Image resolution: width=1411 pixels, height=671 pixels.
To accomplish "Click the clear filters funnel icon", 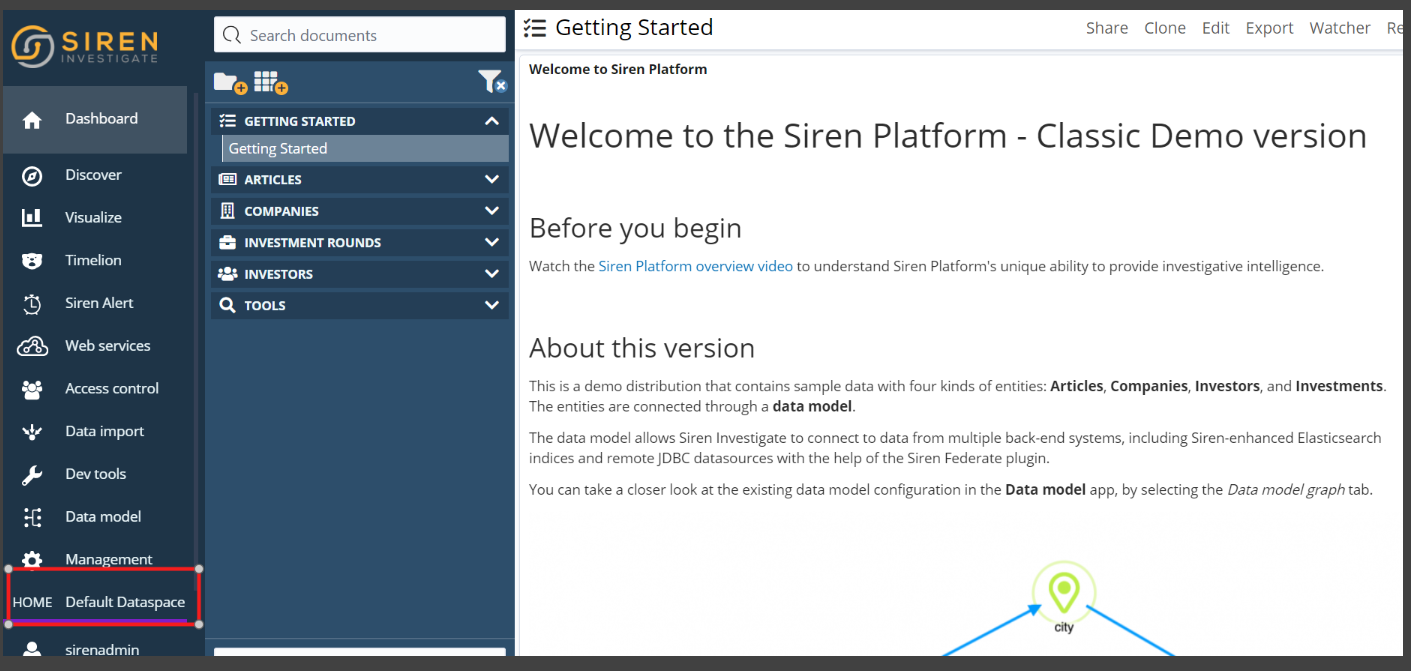I will coord(492,82).
